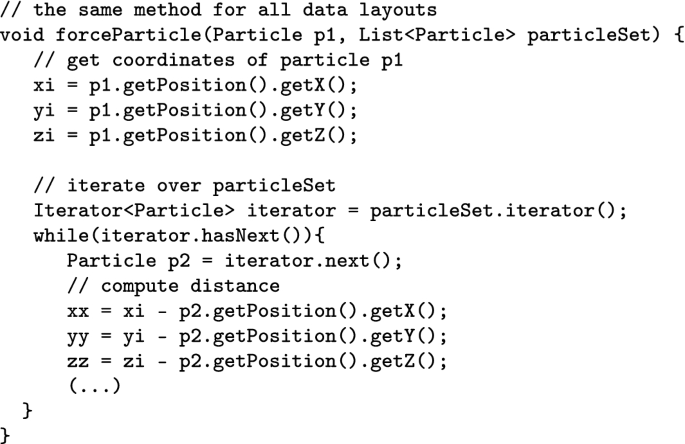Click the while keyword
Image resolution: width=685 pixels, height=444 pixels.
pos(62,236)
